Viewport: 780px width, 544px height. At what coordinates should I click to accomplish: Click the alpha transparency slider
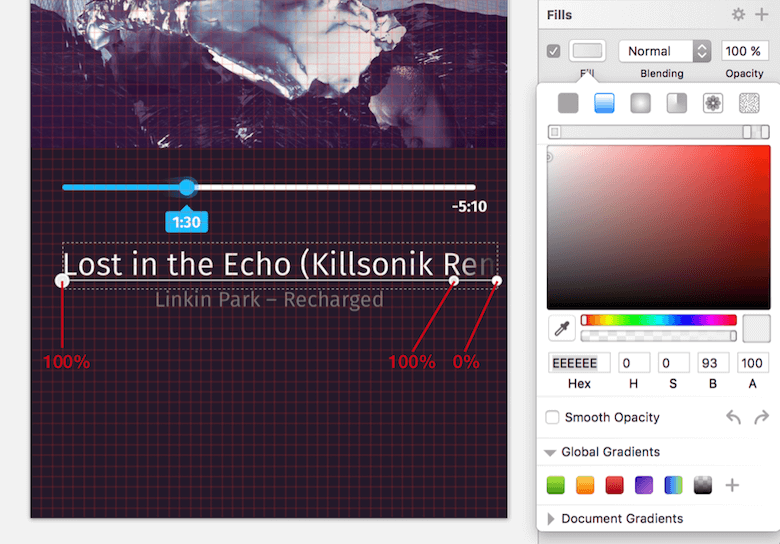[659, 336]
